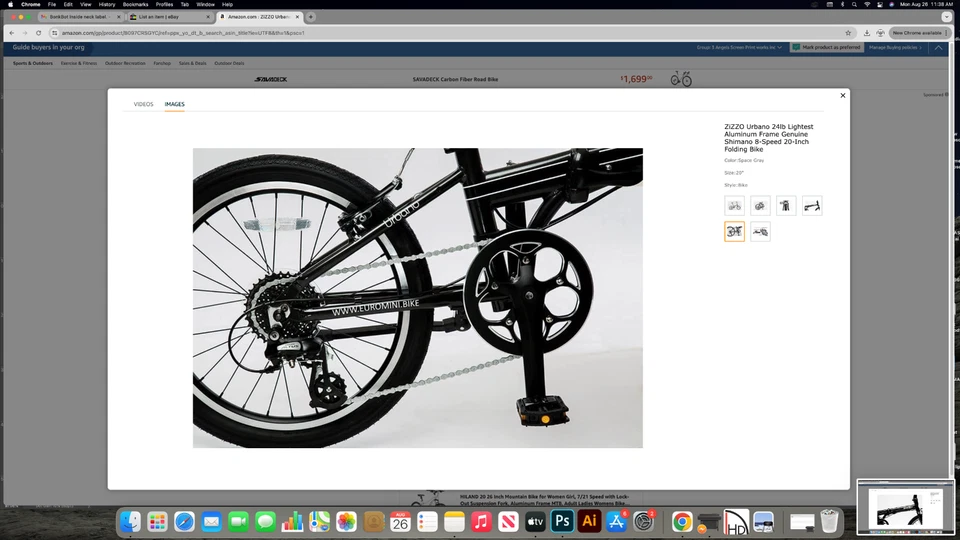Open Photos from the dock
This screenshot has height=540, width=960.
(346, 522)
